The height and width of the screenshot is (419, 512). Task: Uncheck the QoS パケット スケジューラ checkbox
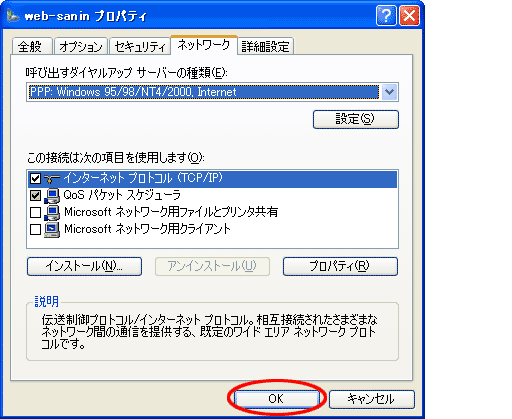pos(35,195)
